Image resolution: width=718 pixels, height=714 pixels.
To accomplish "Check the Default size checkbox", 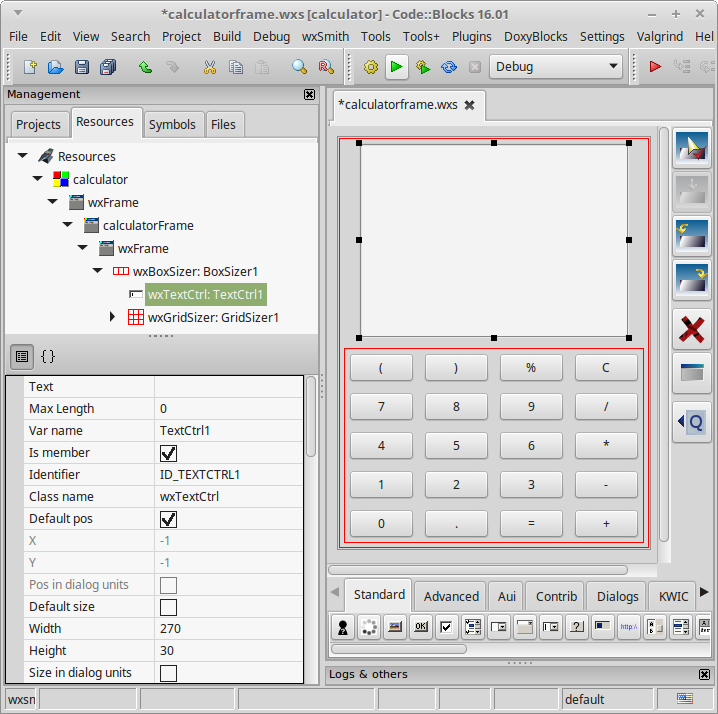I will (x=169, y=607).
